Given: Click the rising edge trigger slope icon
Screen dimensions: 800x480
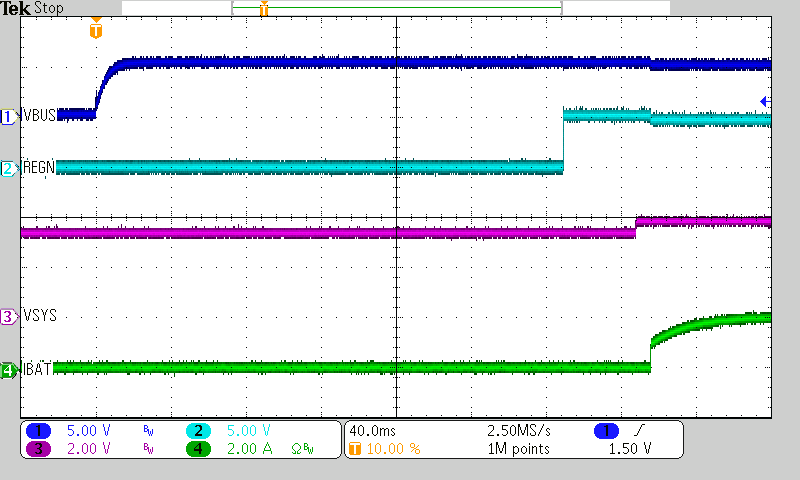Looking at the screenshot, I should click(x=637, y=431).
